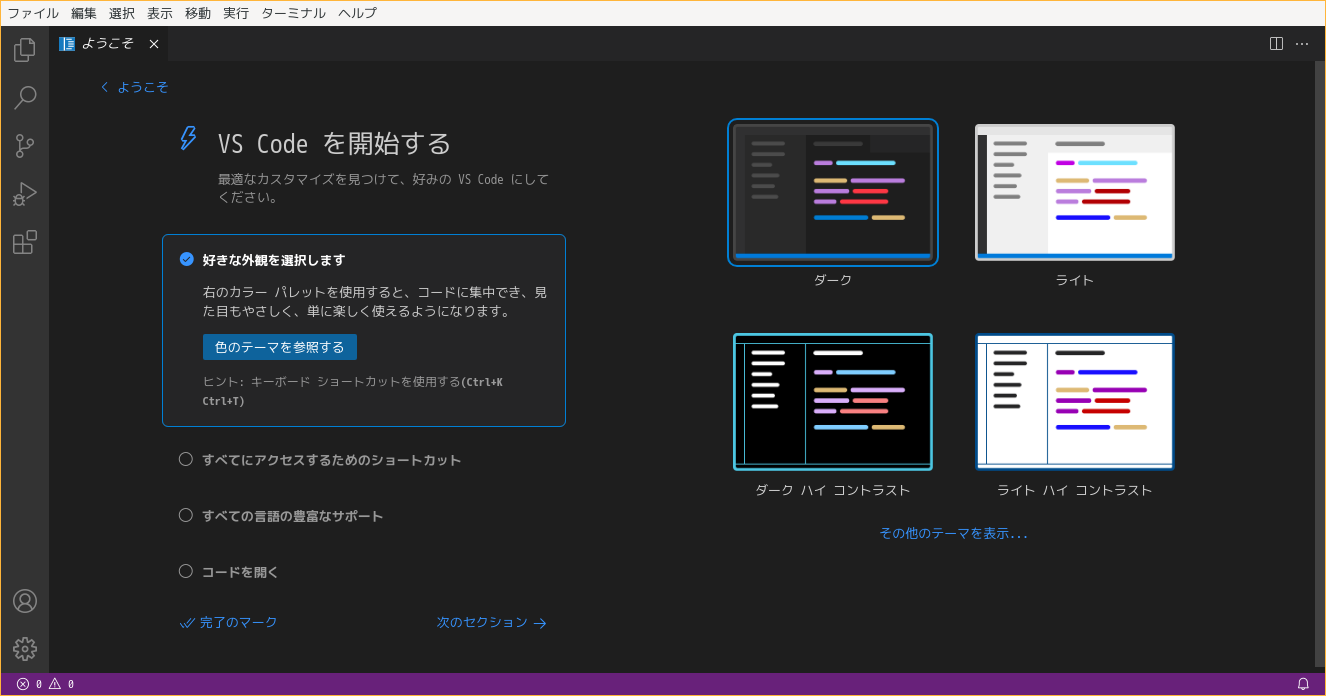This screenshot has width=1326, height=696.
Task: Click the lightning bolt icon beside VS Code を開始する
Action: coord(188,138)
